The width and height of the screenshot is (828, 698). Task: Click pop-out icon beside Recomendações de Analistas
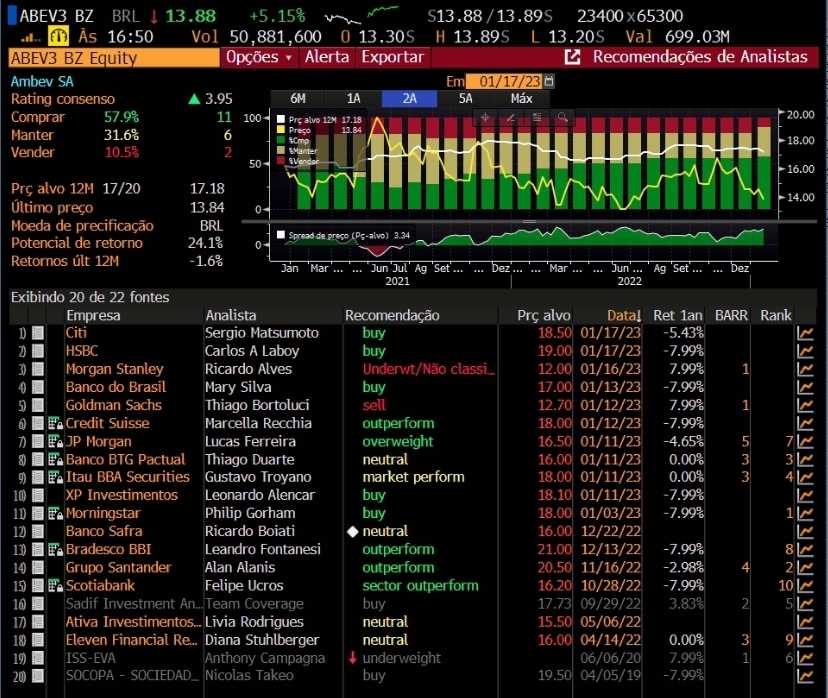tap(572, 57)
